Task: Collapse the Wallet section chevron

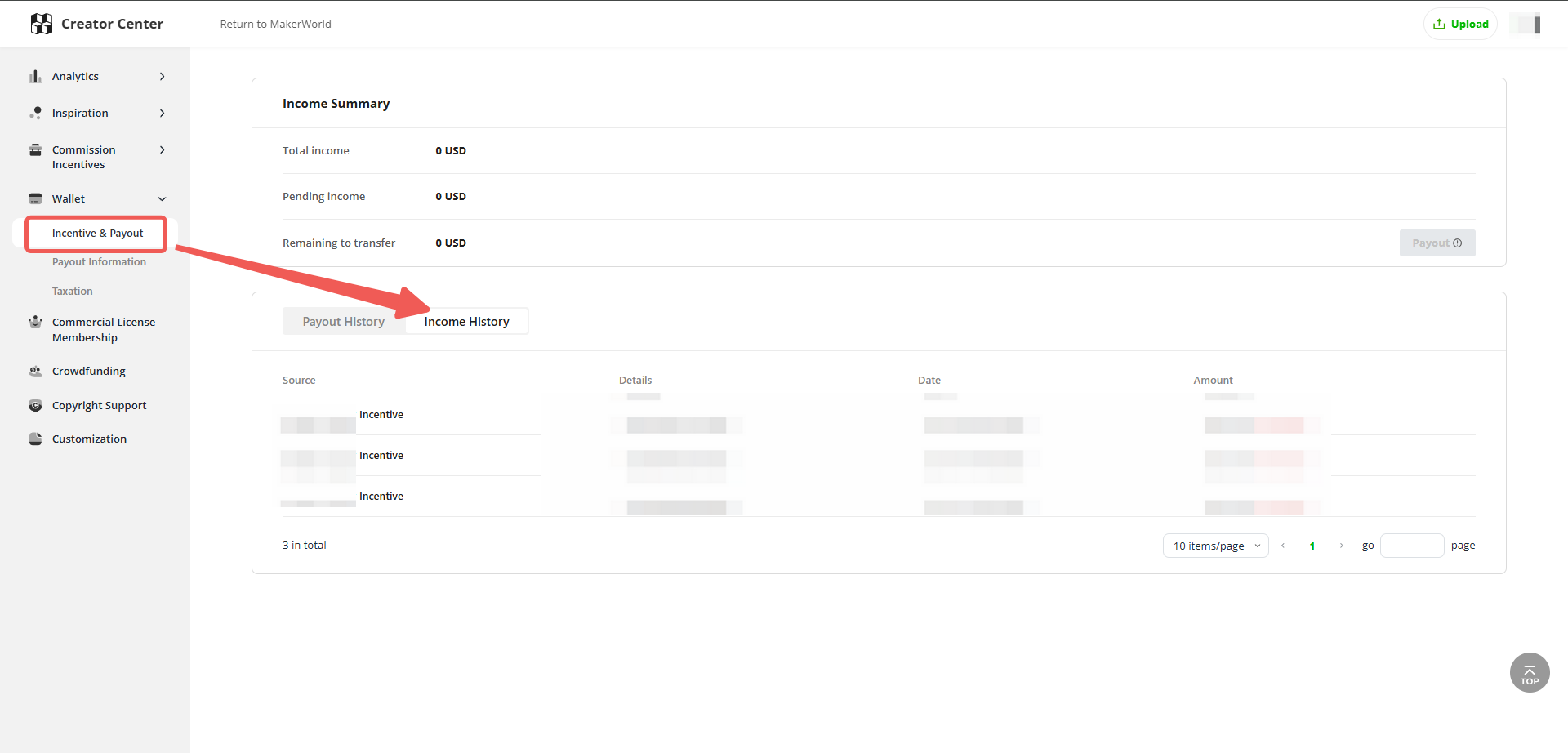Action: [x=163, y=198]
